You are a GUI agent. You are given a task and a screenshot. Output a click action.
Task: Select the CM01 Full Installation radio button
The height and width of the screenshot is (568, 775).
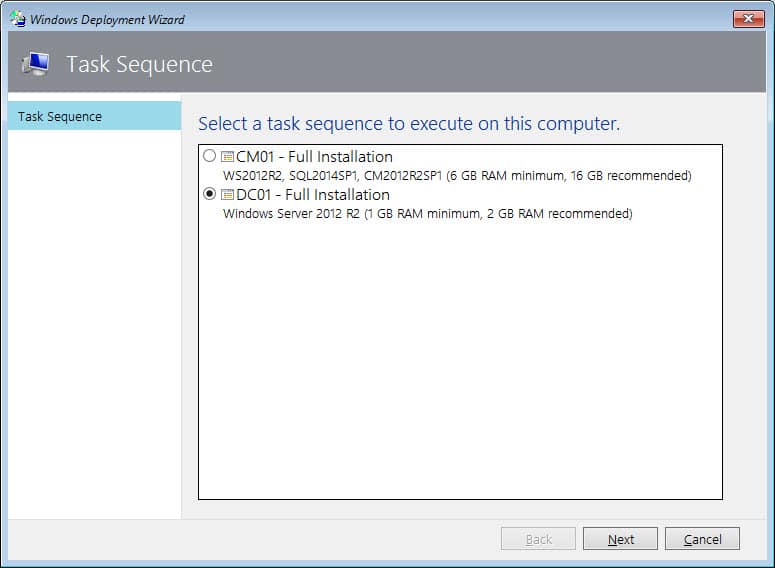[x=209, y=157]
